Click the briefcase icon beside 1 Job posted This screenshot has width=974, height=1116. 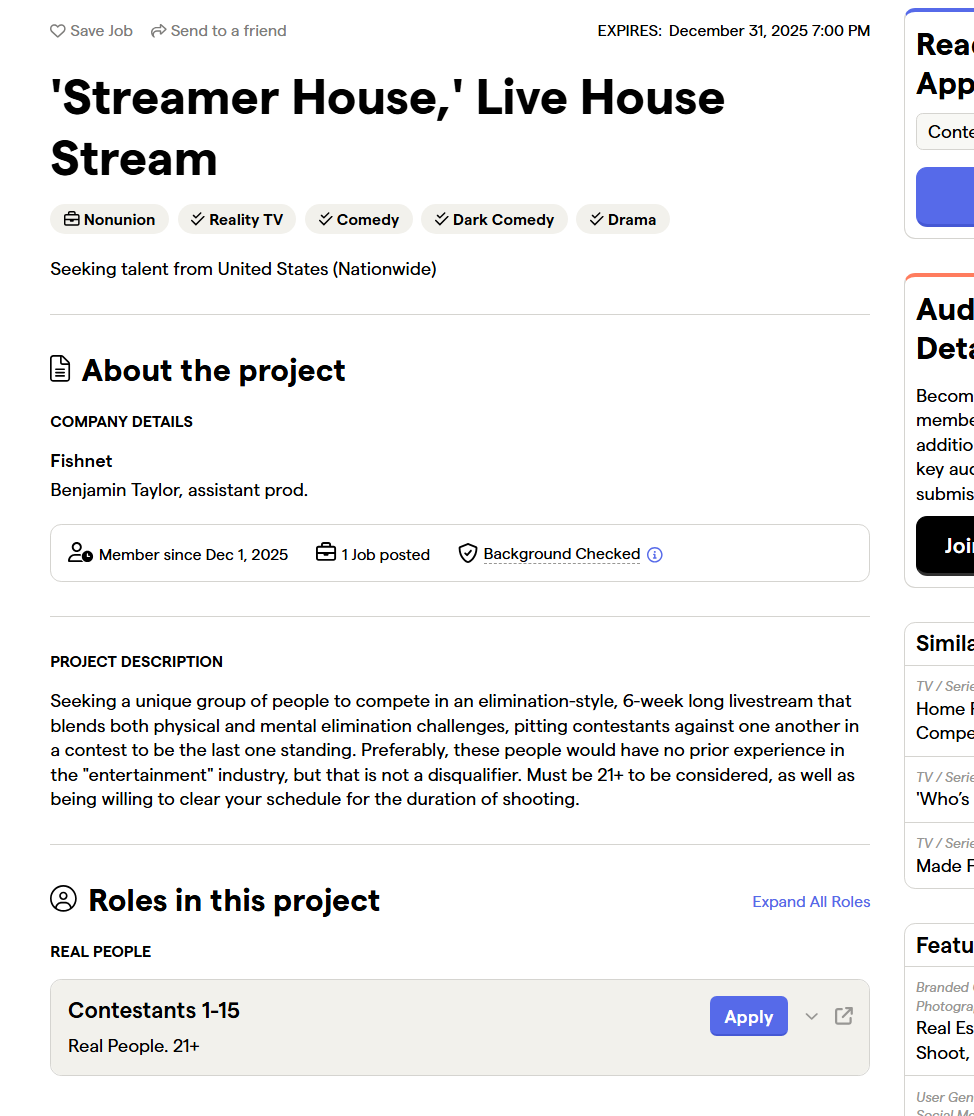click(x=326, y=552)
